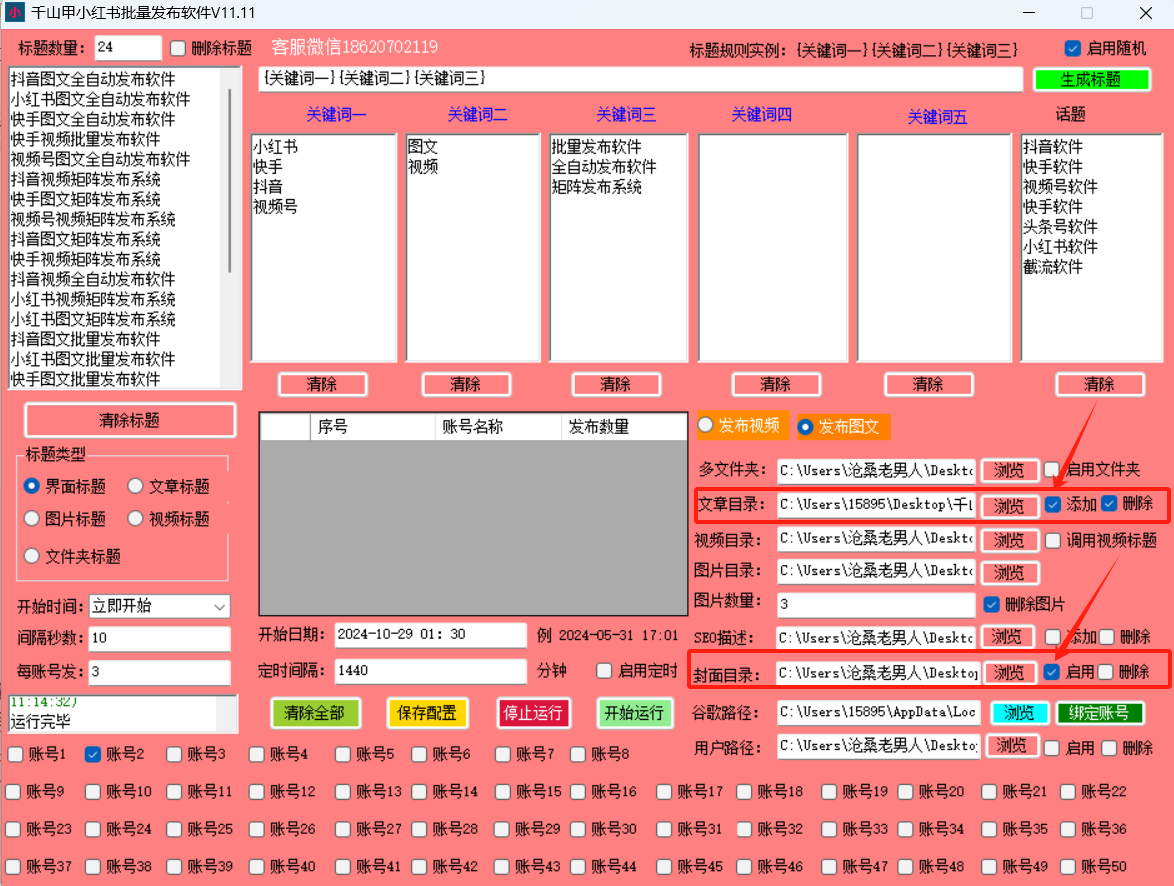Tick the 删除标题 checkbox
The height and width of the screenshot is (886, 1174).
click(x=178, y=49)
